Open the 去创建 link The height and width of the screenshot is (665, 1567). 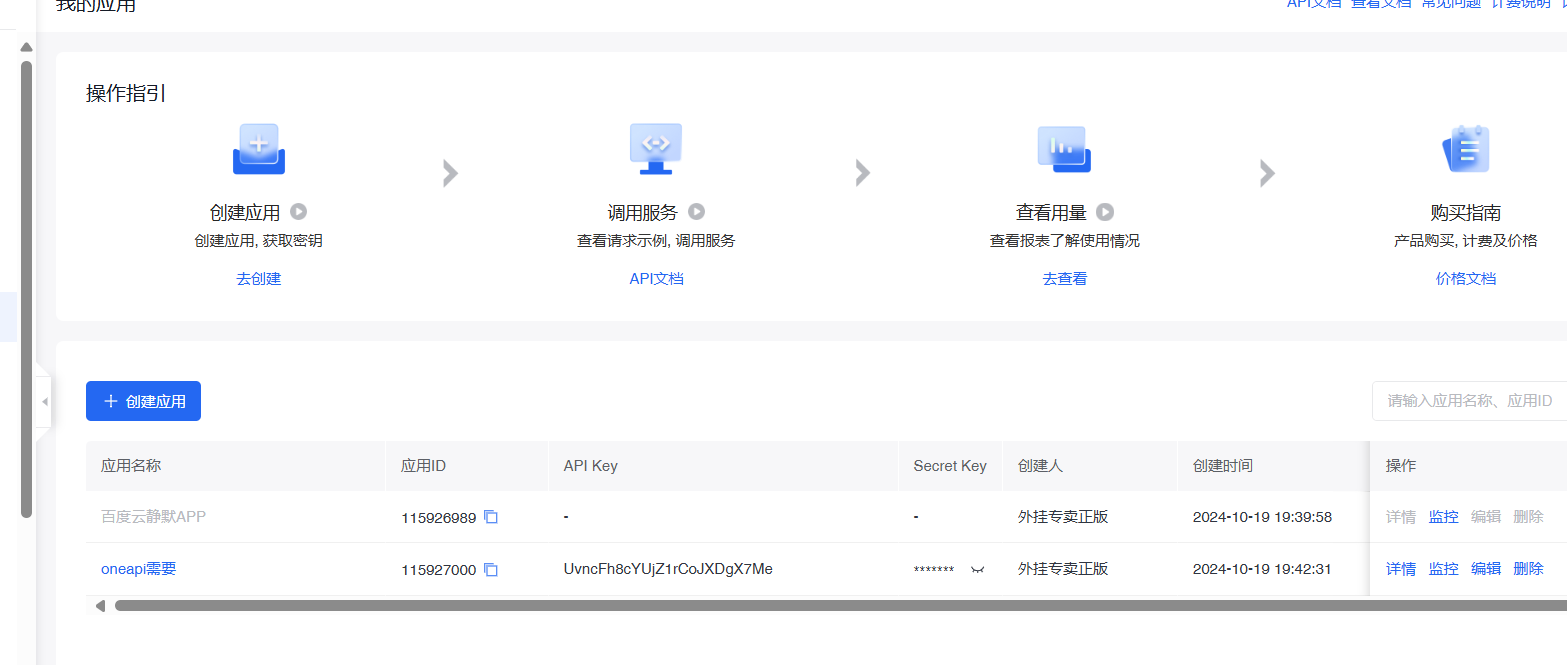pyautogui.click(x=259, y=279)
